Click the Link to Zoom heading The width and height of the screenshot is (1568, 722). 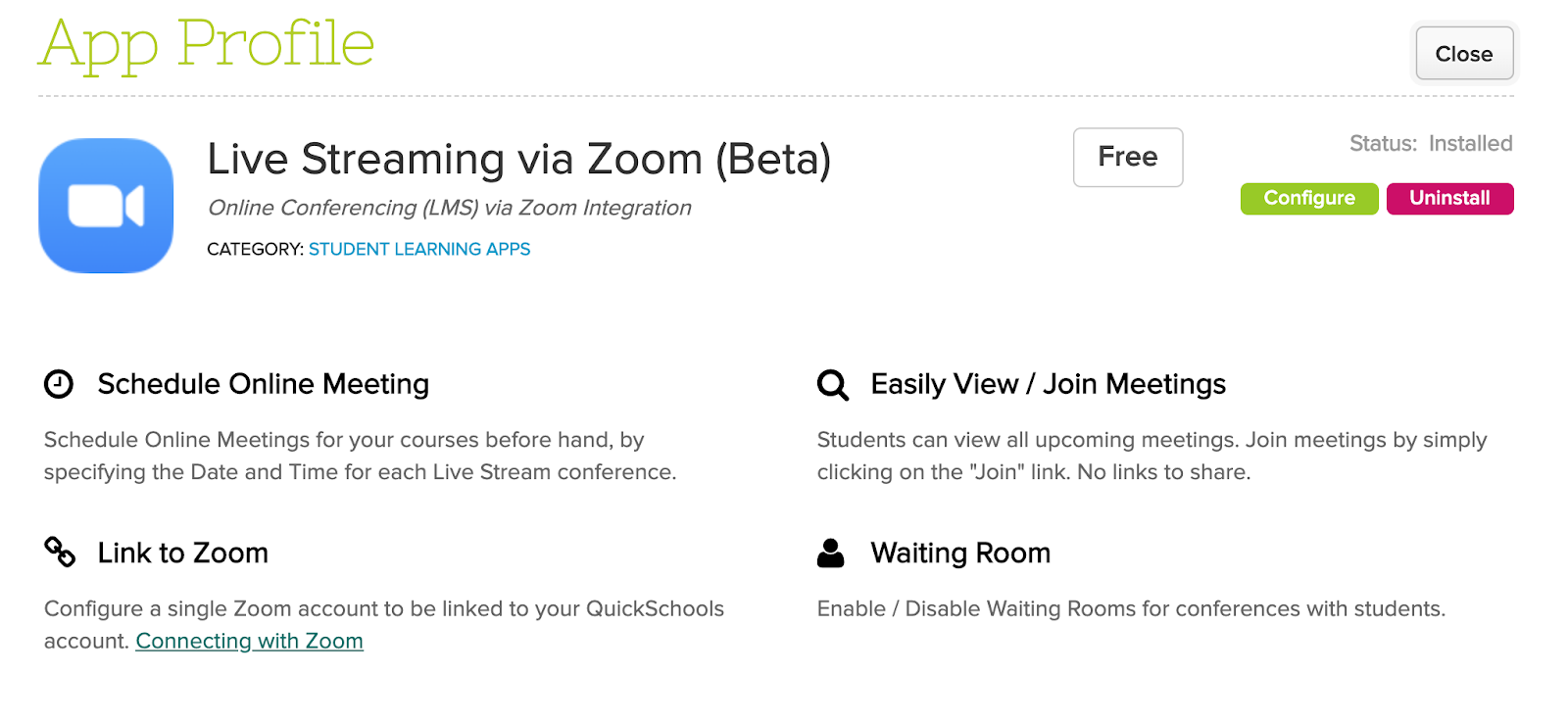tap(182, 554)
